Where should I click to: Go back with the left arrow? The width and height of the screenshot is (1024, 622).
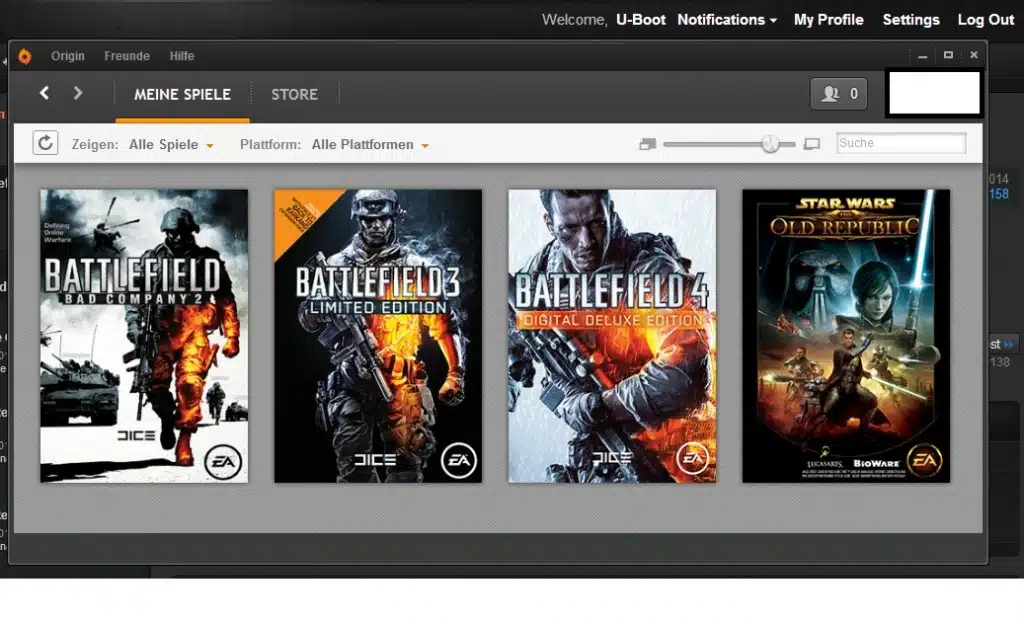pos(44,93)
